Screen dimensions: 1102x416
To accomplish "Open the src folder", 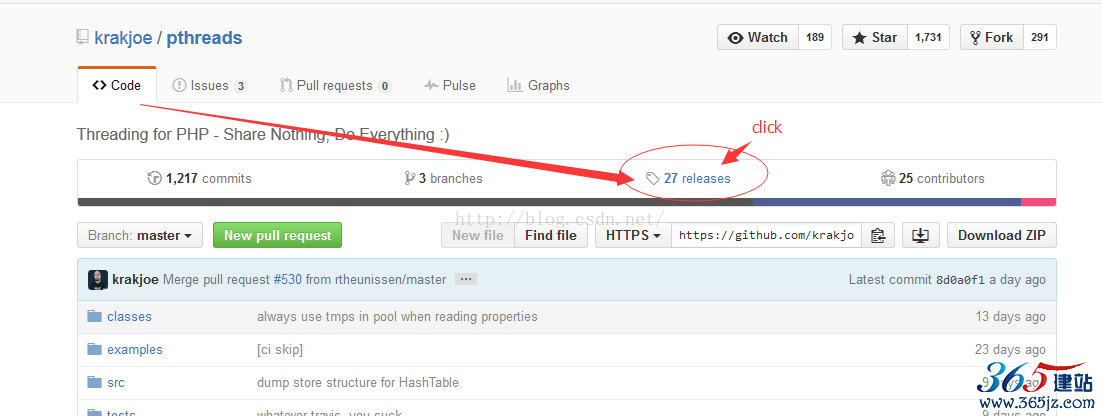I will [116, 383].
